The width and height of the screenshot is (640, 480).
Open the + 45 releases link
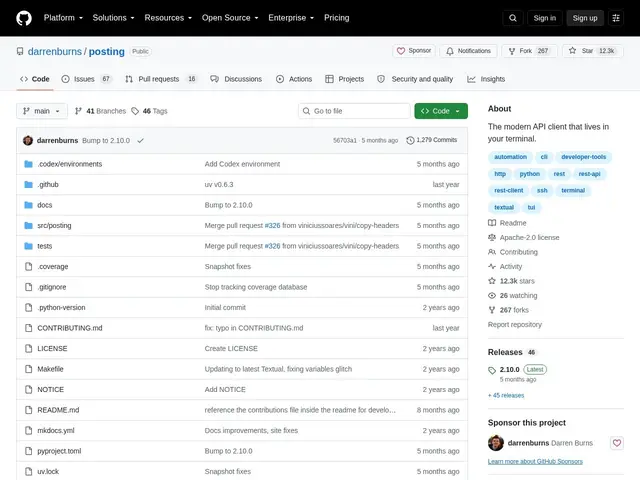tap(506, 396)
